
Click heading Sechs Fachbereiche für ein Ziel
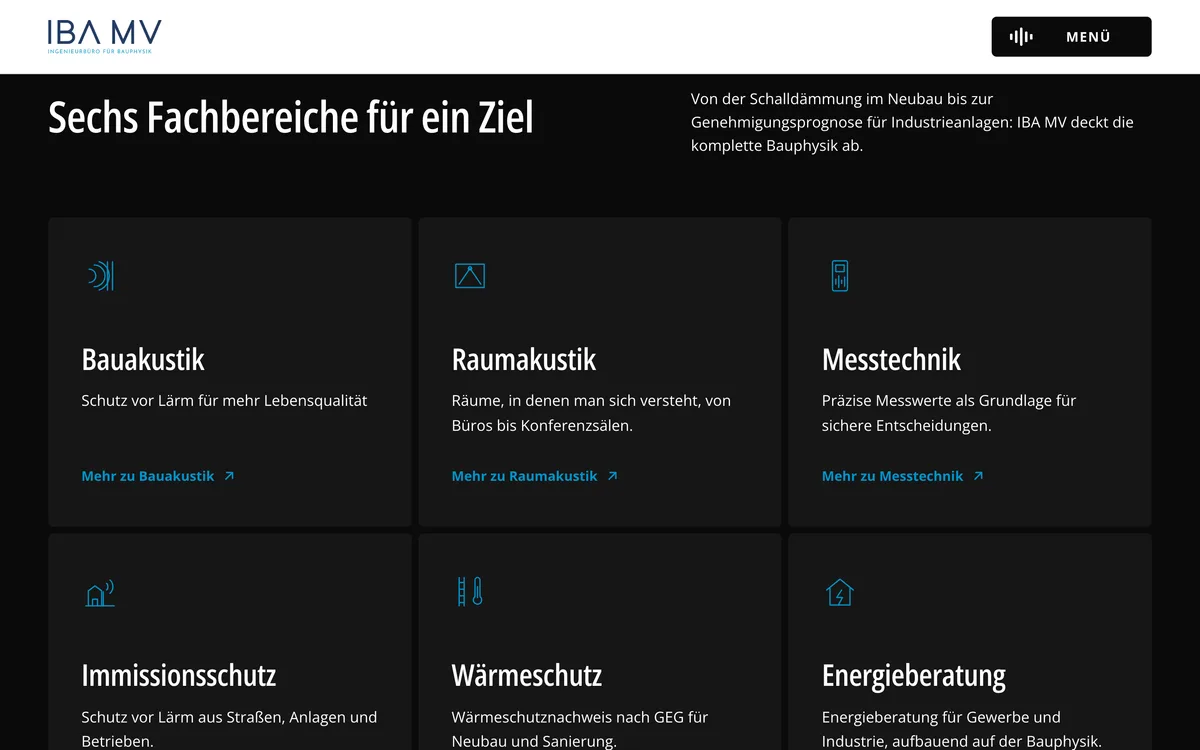pyautogui.click(x=291, y=118)
